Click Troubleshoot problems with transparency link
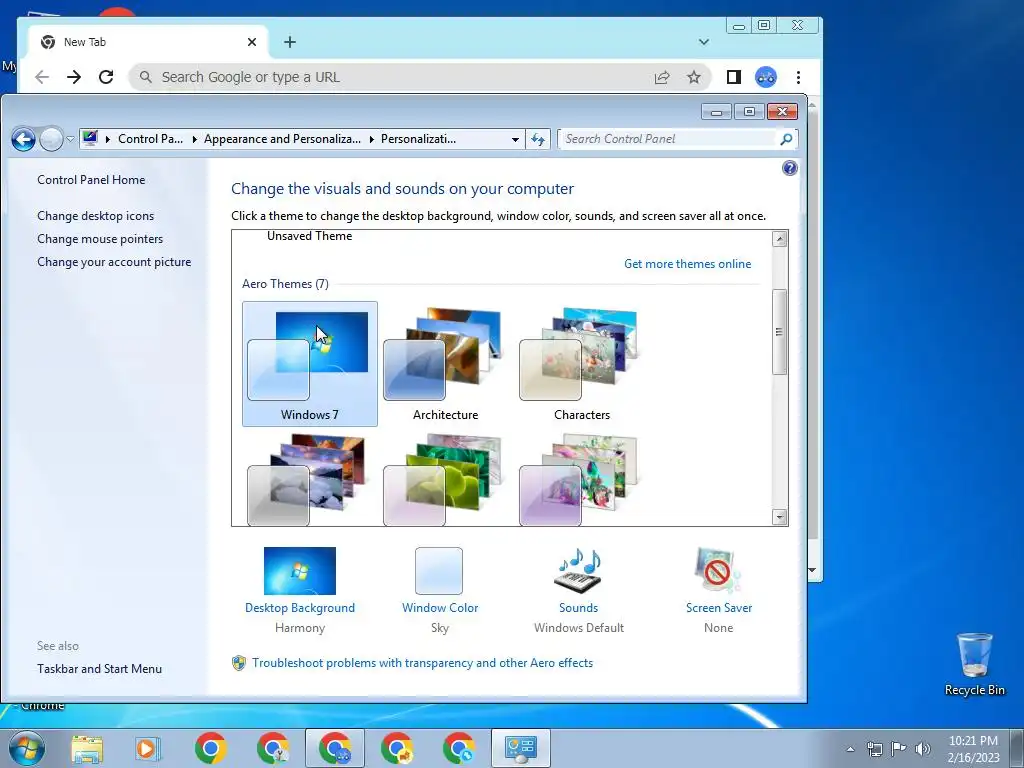The height and width of the screenshot is (768, 1024). 423,663
